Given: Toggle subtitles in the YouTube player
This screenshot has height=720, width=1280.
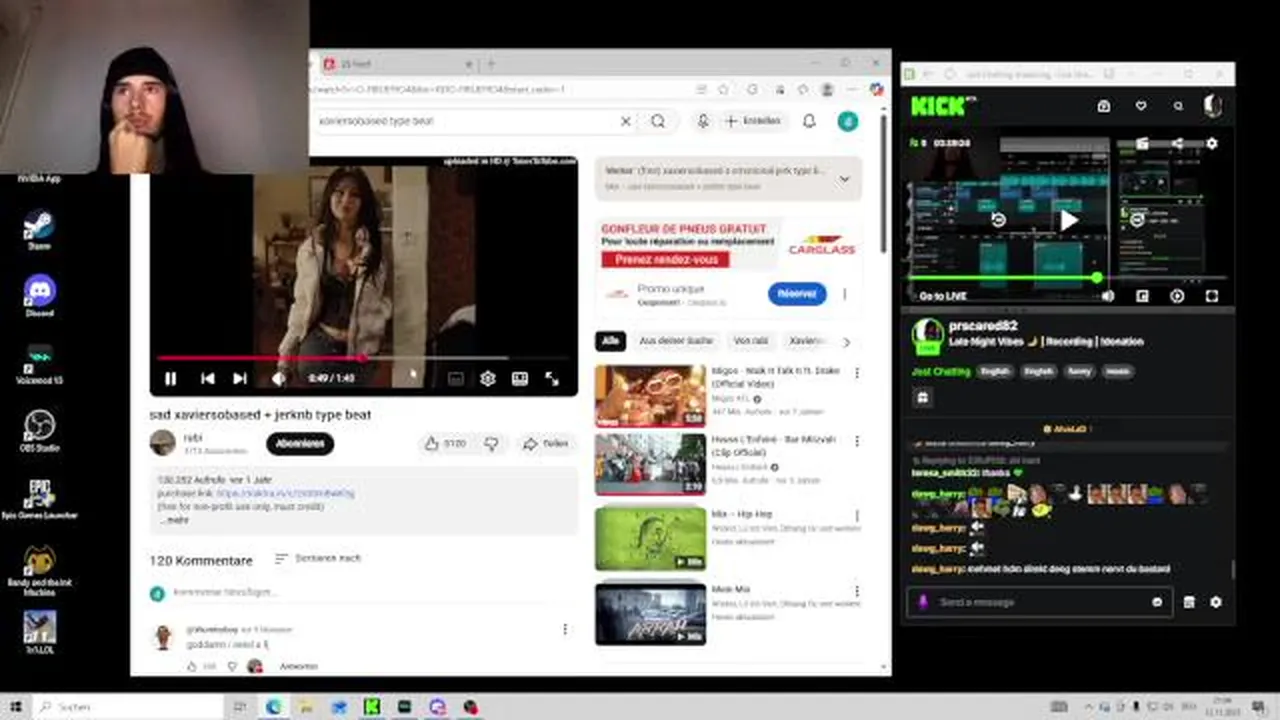Looking at the screenshot, I should click(455, 379).
